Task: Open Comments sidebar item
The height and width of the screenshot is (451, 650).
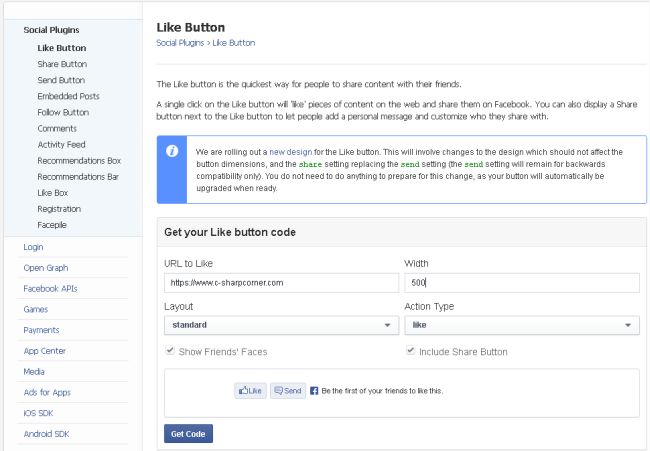Action: [x=57, y=129]
